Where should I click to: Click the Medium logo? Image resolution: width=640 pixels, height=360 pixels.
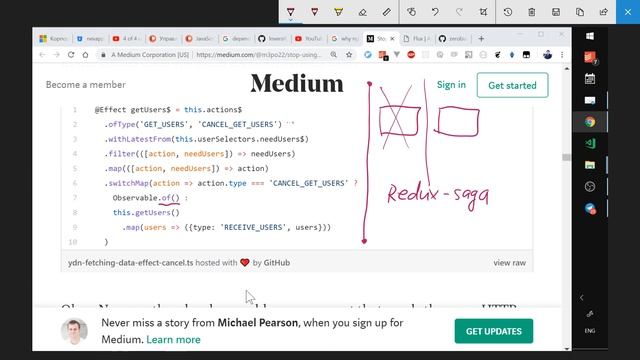(297, 84)
